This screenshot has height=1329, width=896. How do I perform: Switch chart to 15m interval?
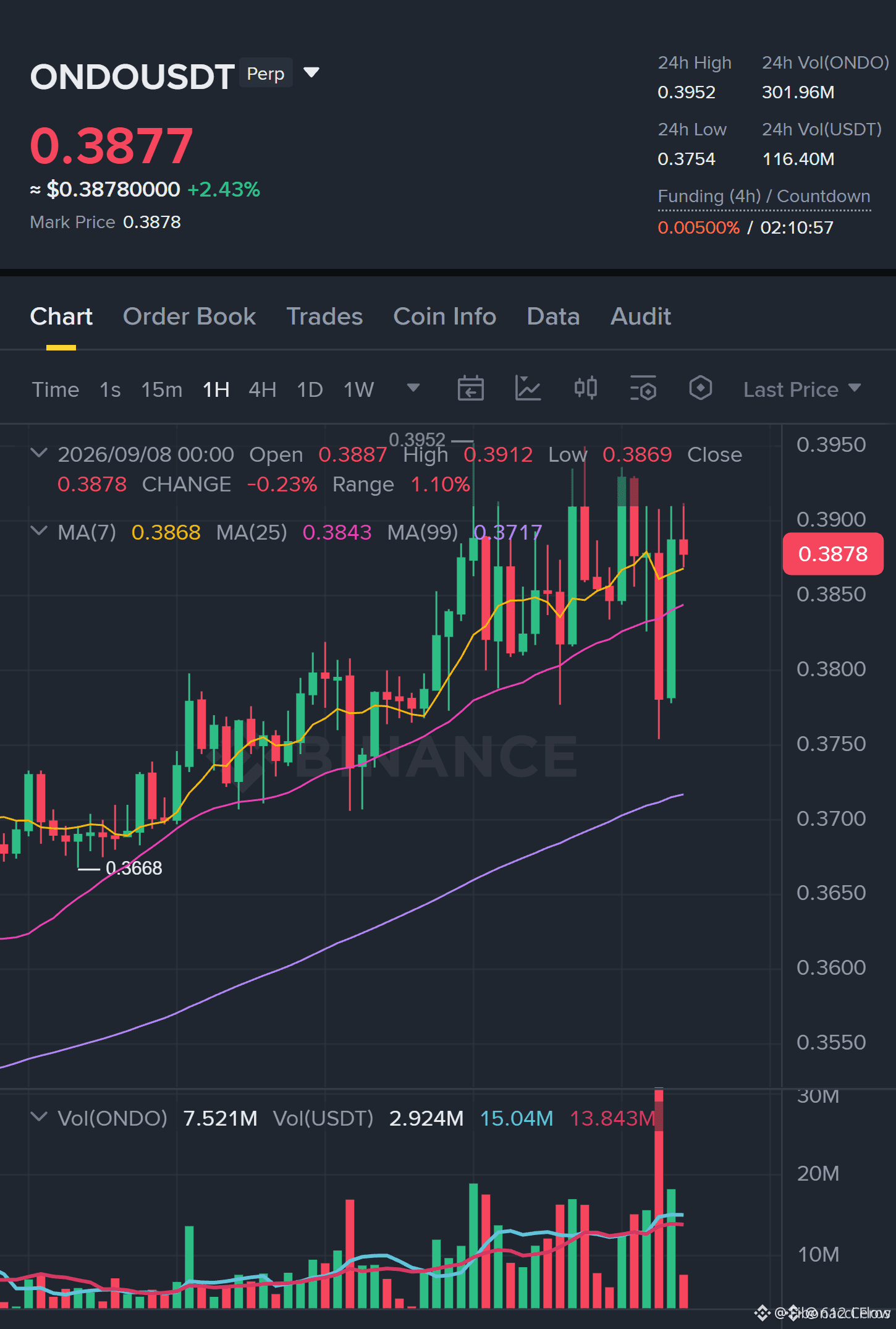[161, 389]
